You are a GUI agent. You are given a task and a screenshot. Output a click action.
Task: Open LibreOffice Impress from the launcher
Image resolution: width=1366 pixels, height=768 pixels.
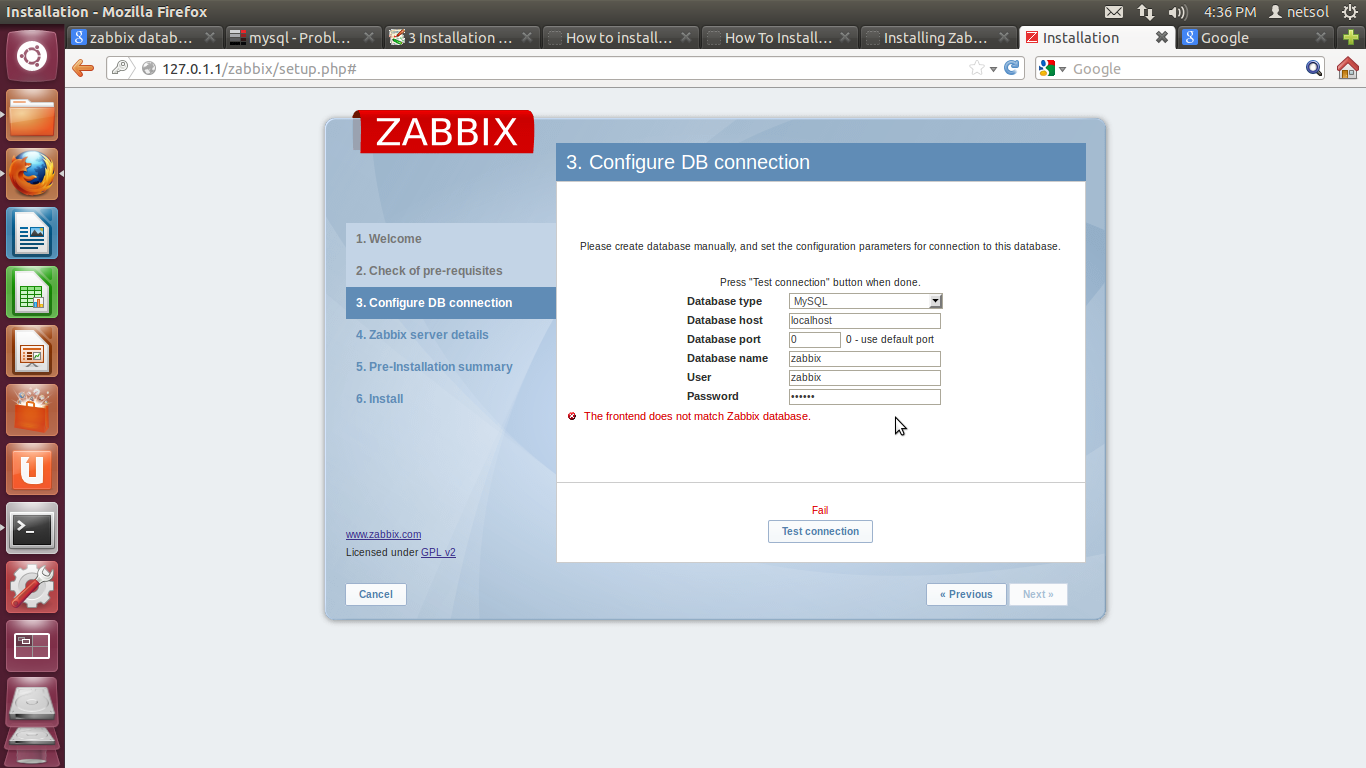tap(32, 352)
